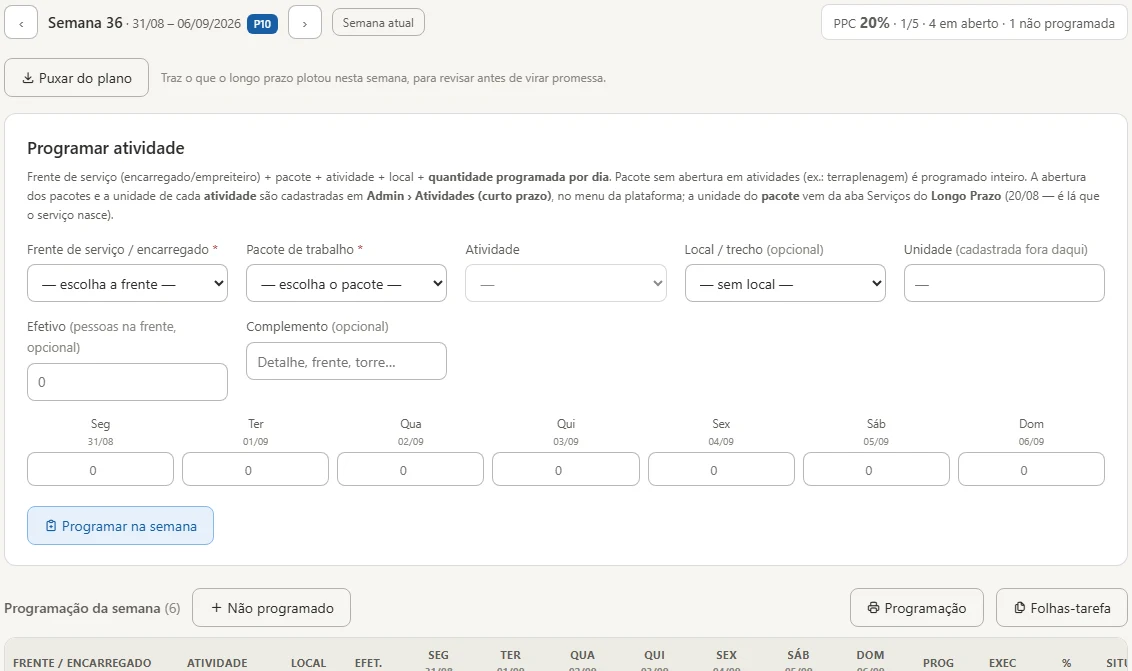This screenshot has width=1132, height=671.
Task: Click the Ter 01/09 quantity field
Action: tap(256, 469)
